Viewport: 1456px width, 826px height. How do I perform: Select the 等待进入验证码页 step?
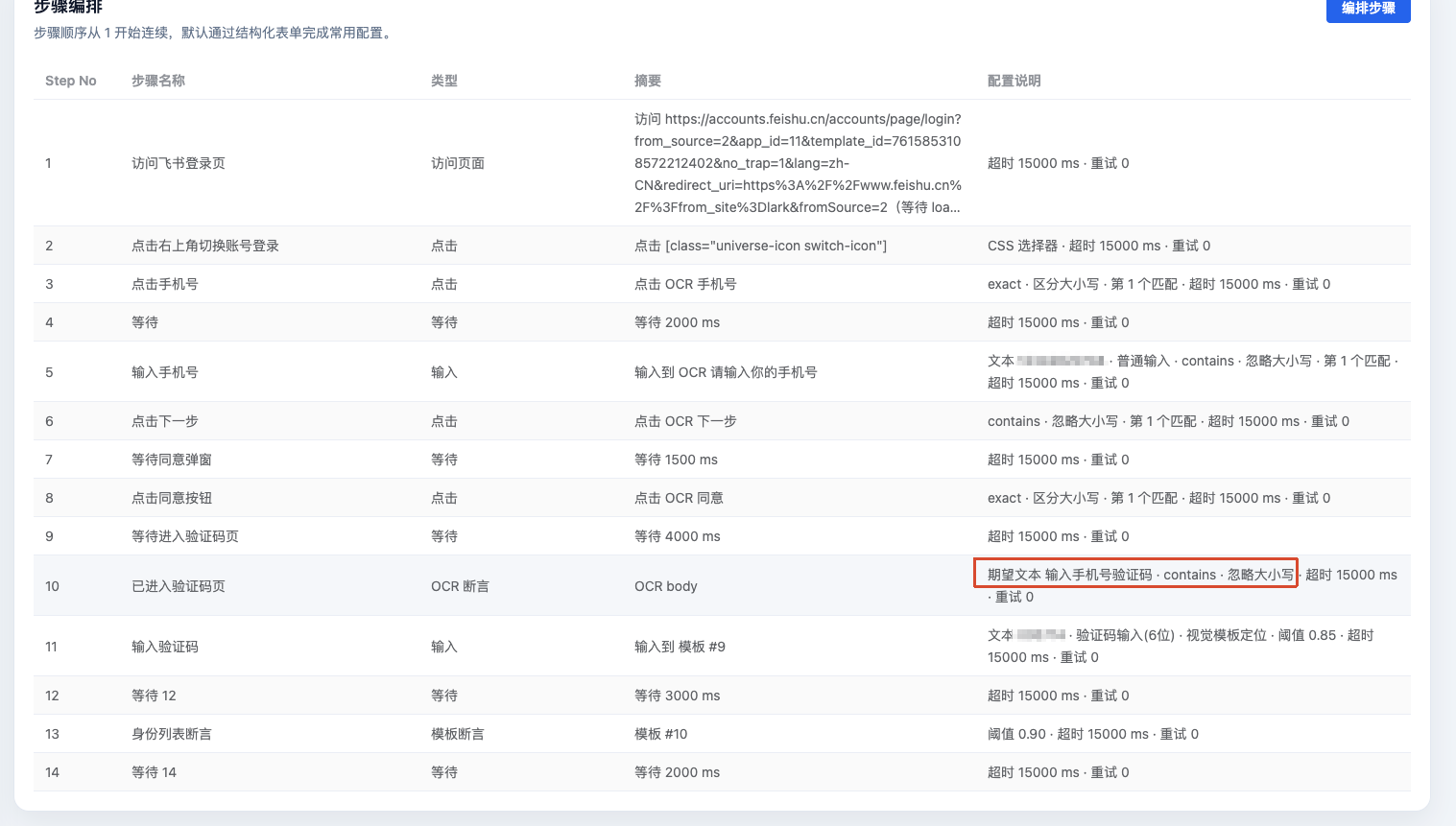(x=185, y=536)
